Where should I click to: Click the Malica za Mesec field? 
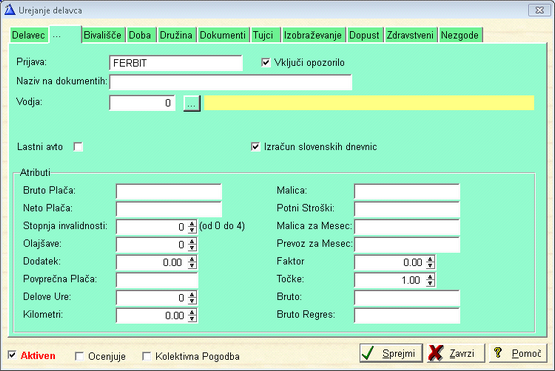pos(407,227)
